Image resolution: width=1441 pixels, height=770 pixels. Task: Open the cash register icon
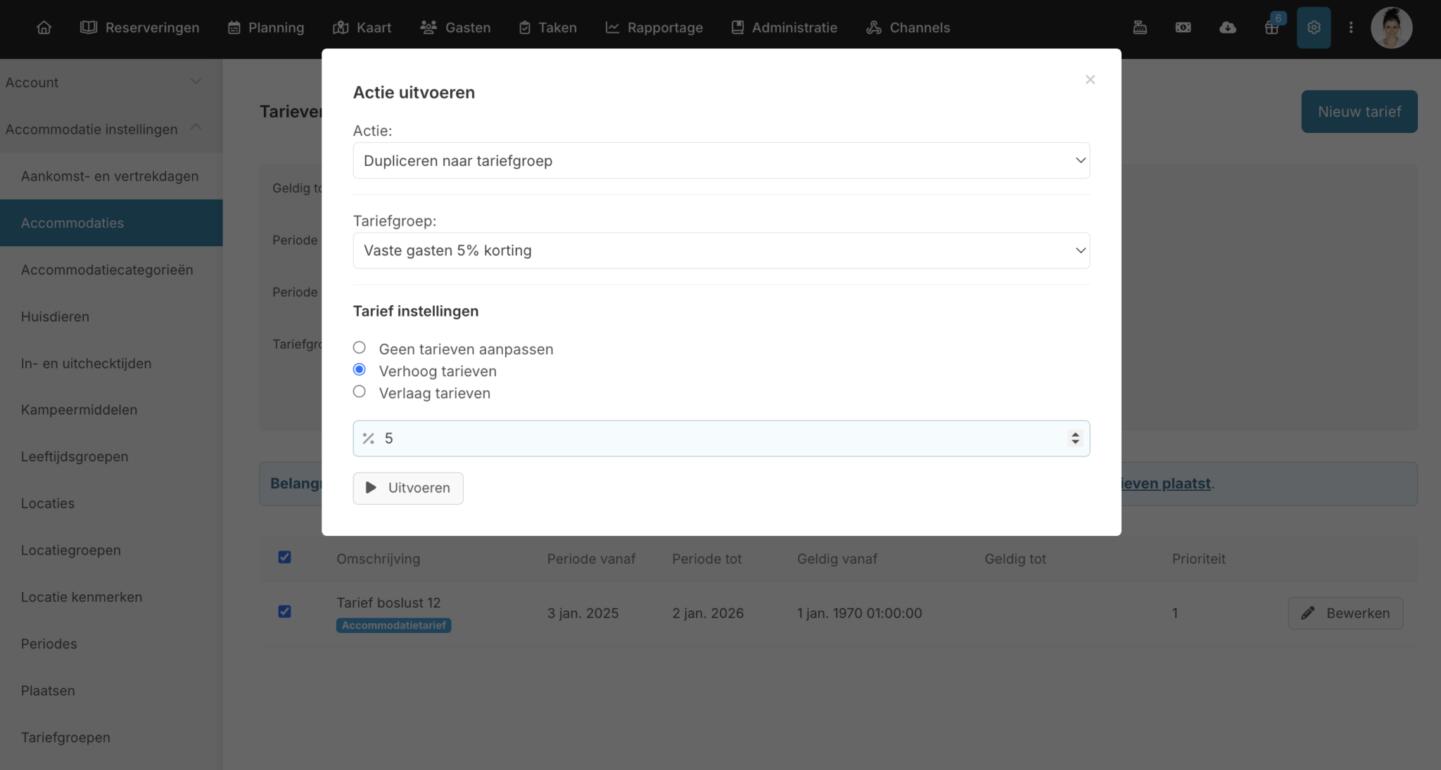pos(1139,28)
